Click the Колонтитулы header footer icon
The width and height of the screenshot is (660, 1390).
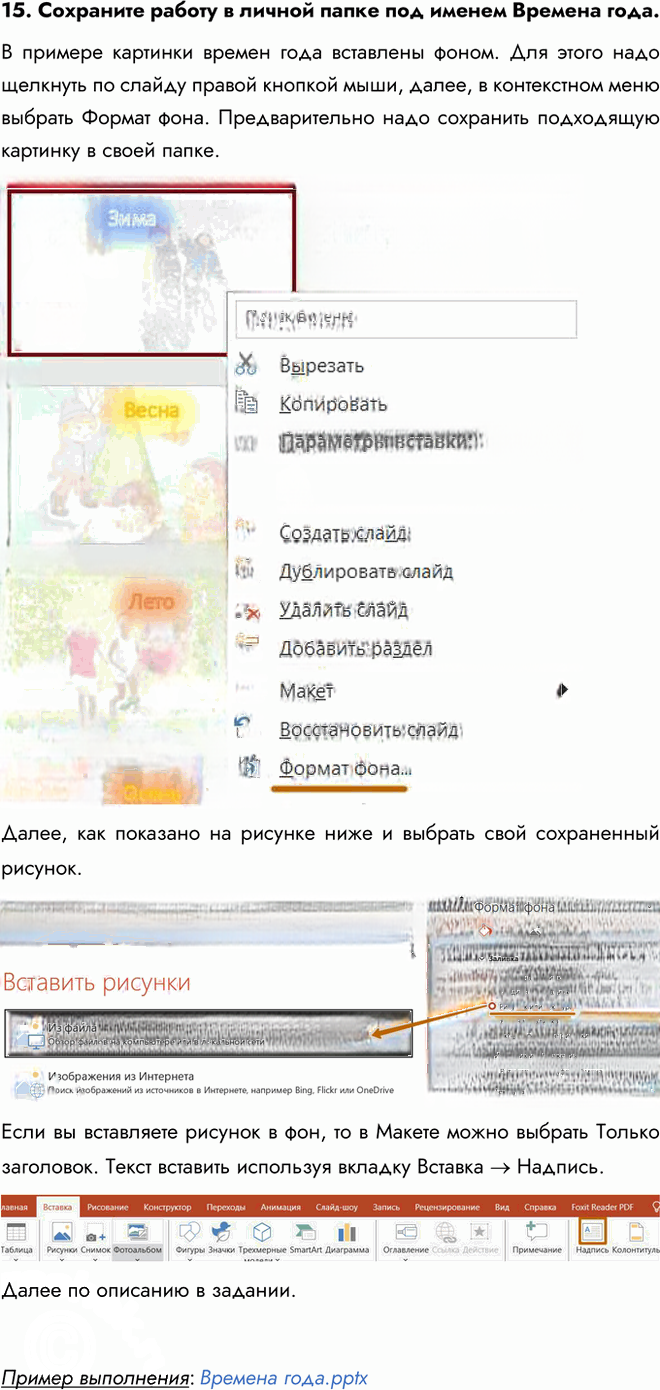pos(635,1233)
